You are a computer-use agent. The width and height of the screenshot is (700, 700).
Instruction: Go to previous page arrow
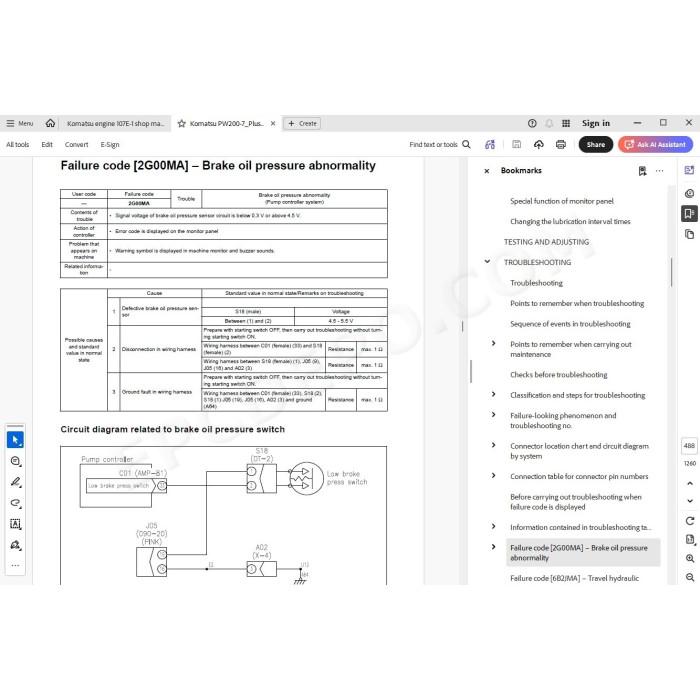click(690, 483)
